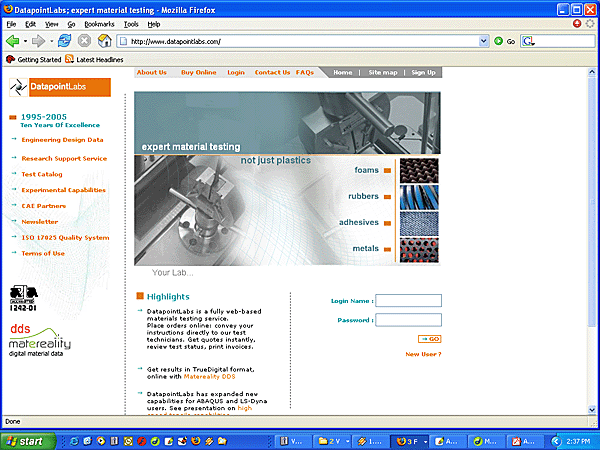Click the Stop loading icon
The width and height of the screenshot is (600, 450).
point(84,41)
